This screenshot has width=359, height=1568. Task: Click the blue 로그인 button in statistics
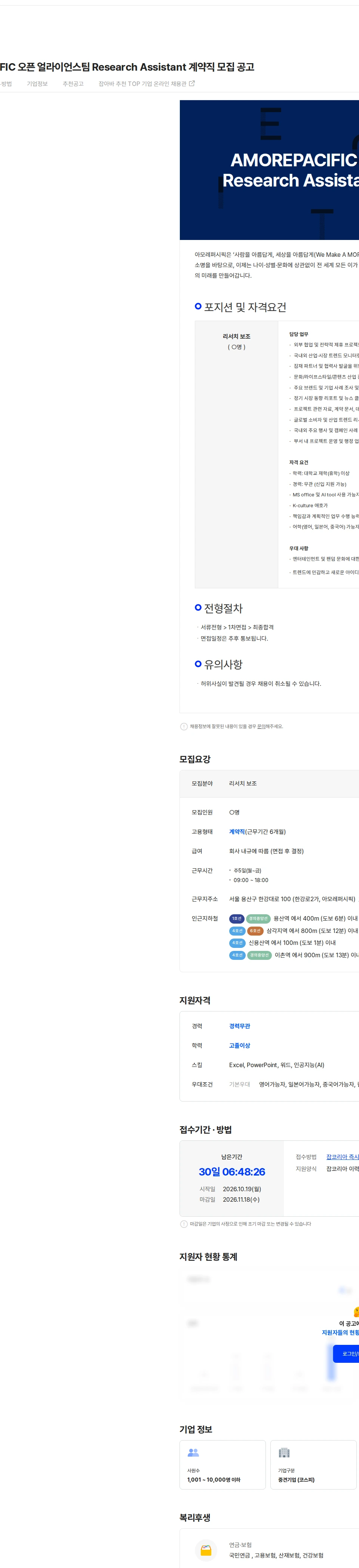pos(346,1353)
